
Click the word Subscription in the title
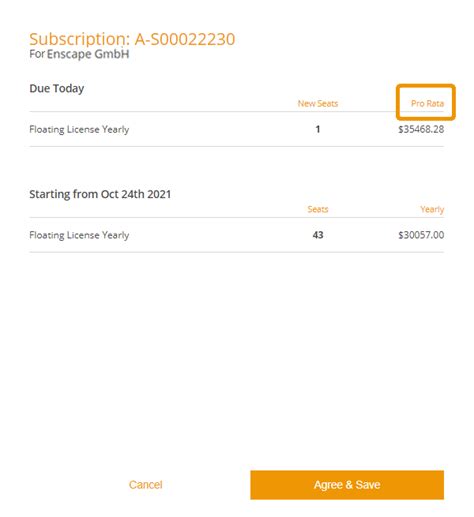pyautogui.click(x=79, y=39)
